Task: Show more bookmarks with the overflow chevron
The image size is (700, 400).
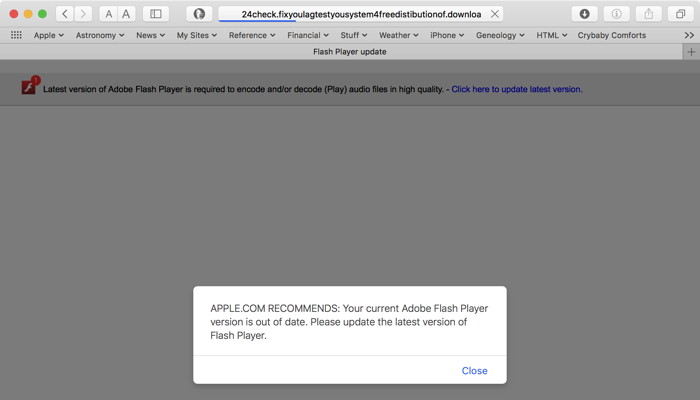Action: point(689,35)
